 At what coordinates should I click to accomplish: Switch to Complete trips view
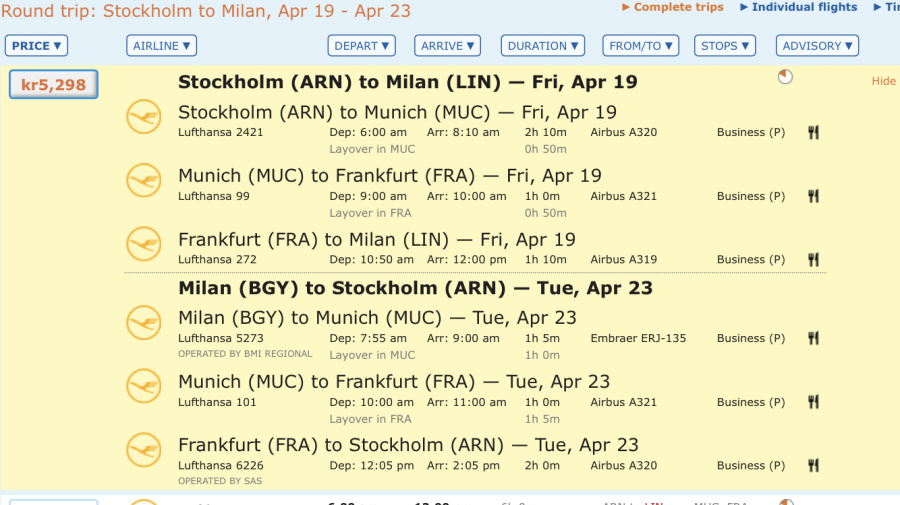[677, 7]
